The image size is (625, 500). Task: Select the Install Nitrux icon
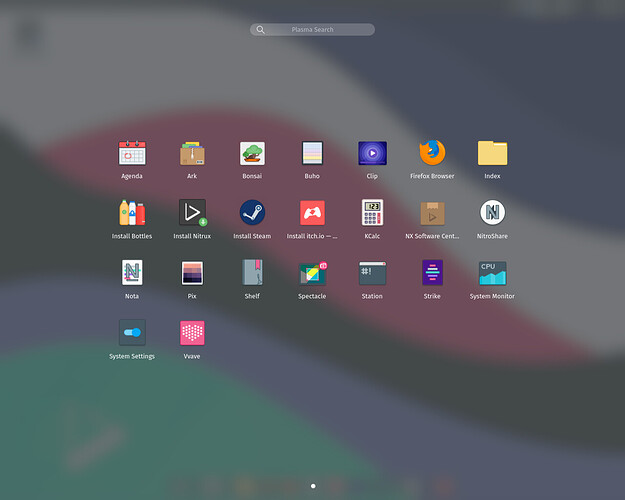pos(193,213)
